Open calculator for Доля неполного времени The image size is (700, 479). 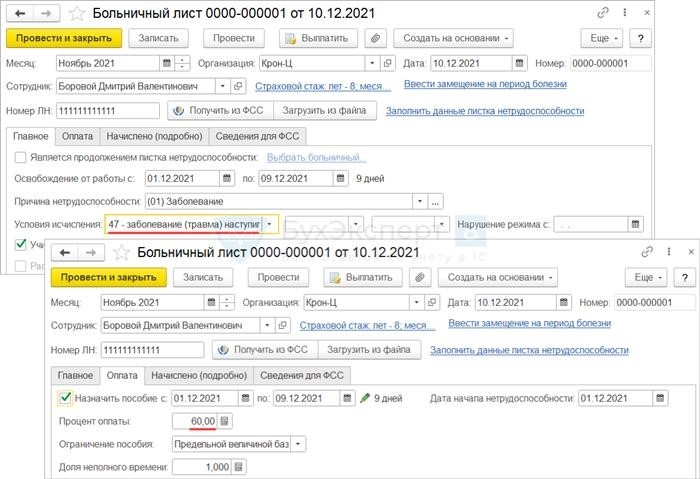(x=238, y=467)
